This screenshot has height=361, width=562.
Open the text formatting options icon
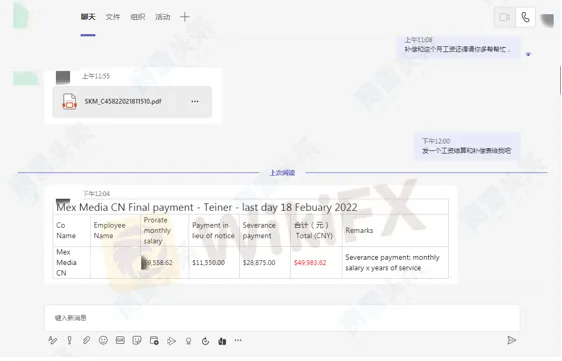click(x=52, y=340)
